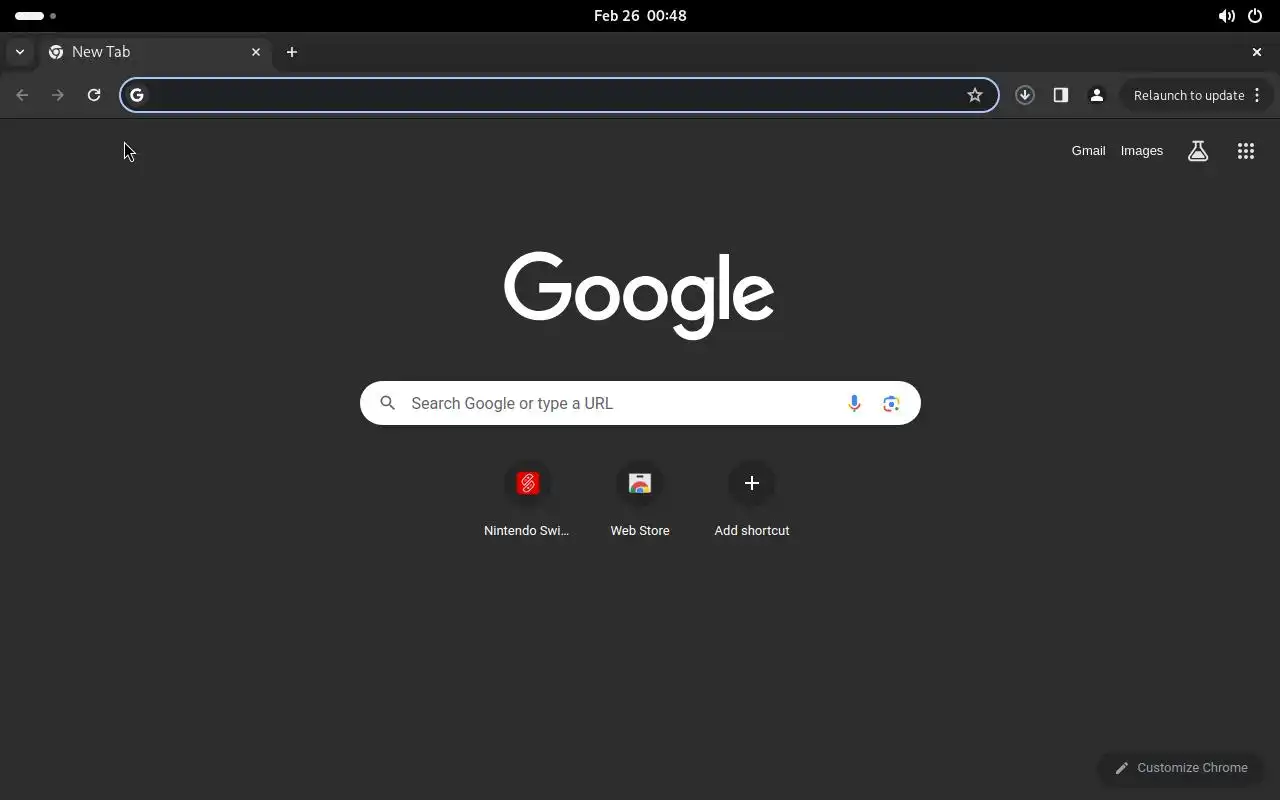Viewport: 1280px width, 800px height.
Task: Click the Google icon in the address bar
Action: click(x=137, y=95)
